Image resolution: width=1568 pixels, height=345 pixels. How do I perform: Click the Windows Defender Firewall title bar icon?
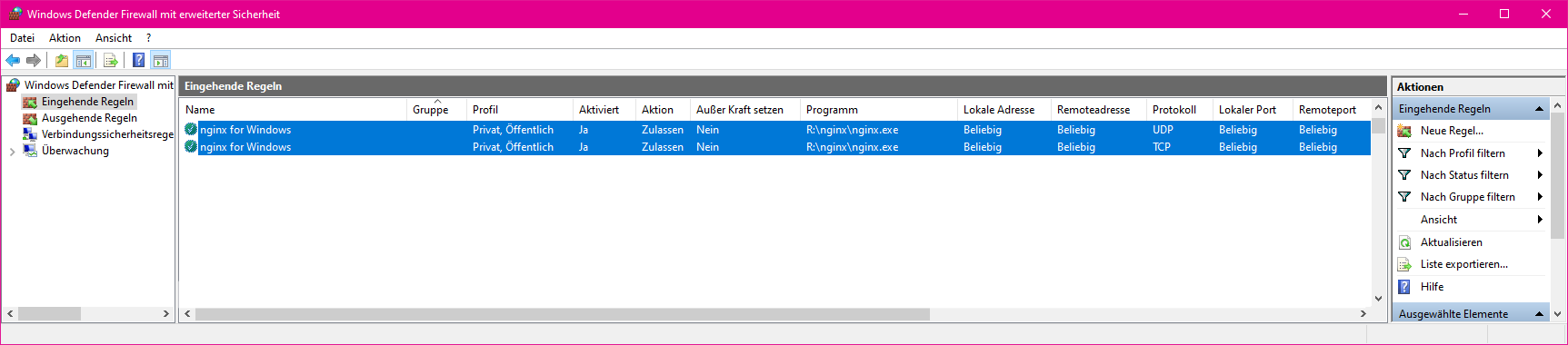click(x=15, y=14)
